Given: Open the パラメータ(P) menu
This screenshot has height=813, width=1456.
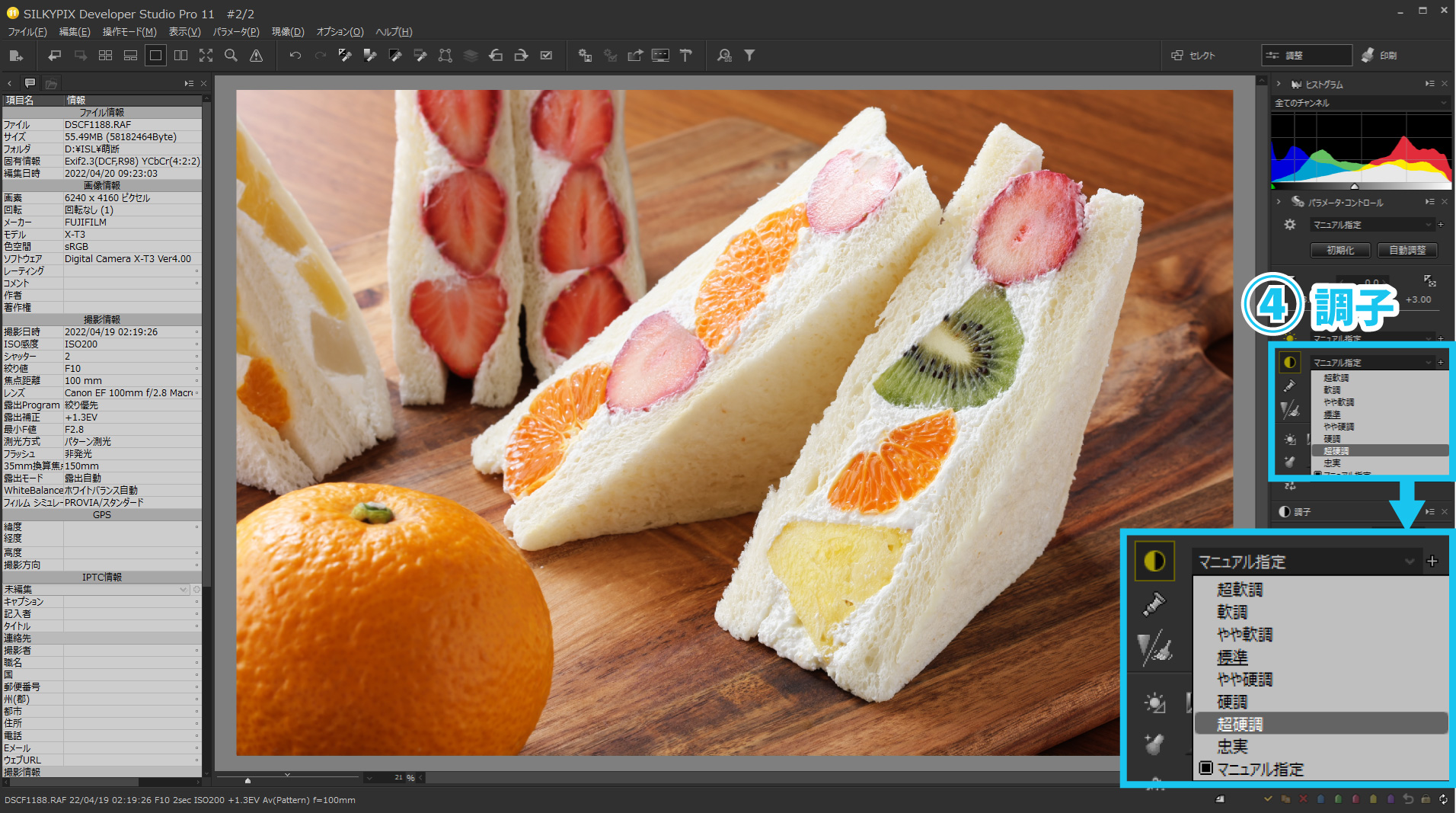Looking at the screenshot, I should pos(236,32).
